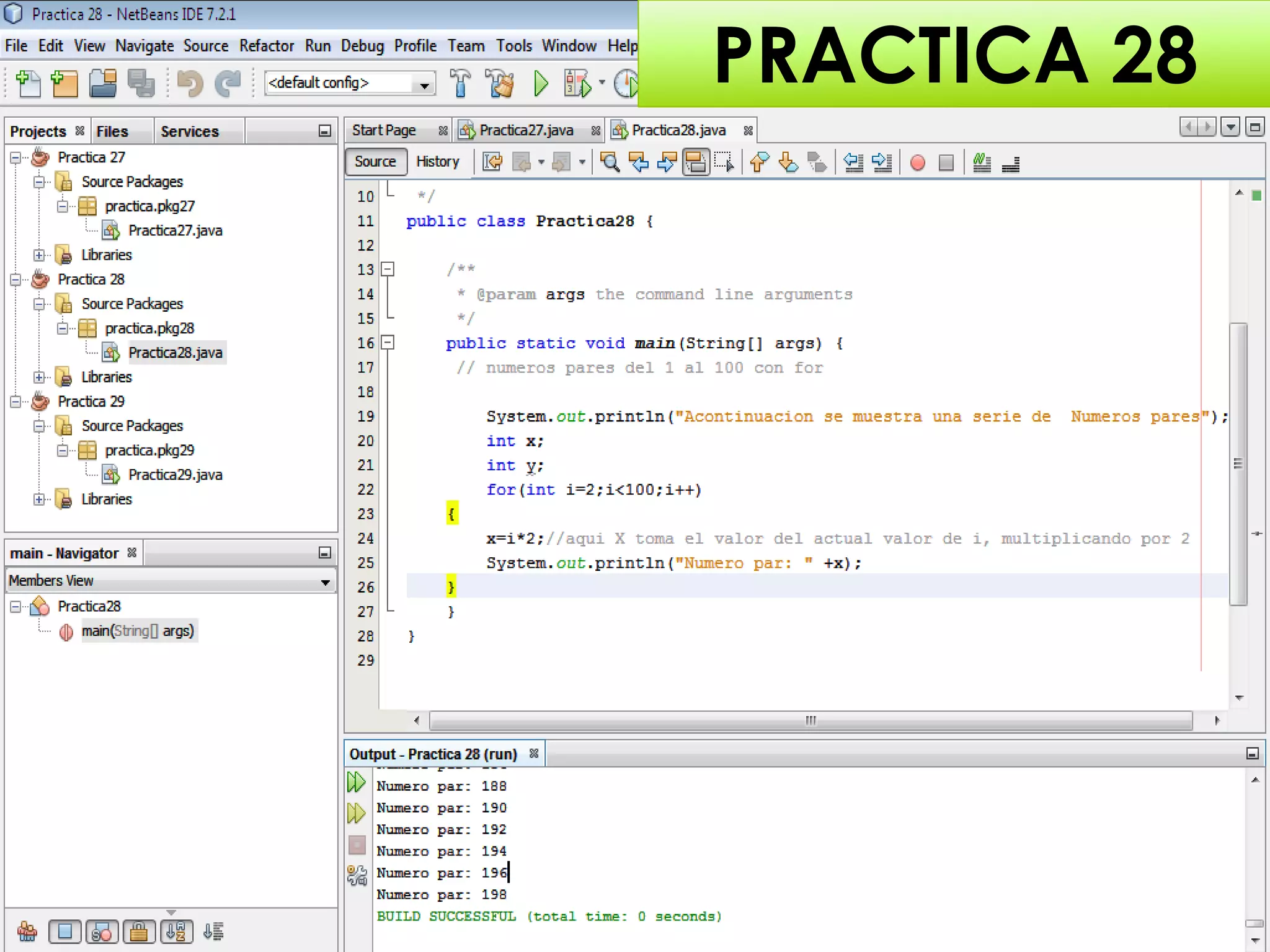The width and height of the screenshot is (1270, 952).
Task: Collapse the Practica 27 project node
Action: (16, 157)
